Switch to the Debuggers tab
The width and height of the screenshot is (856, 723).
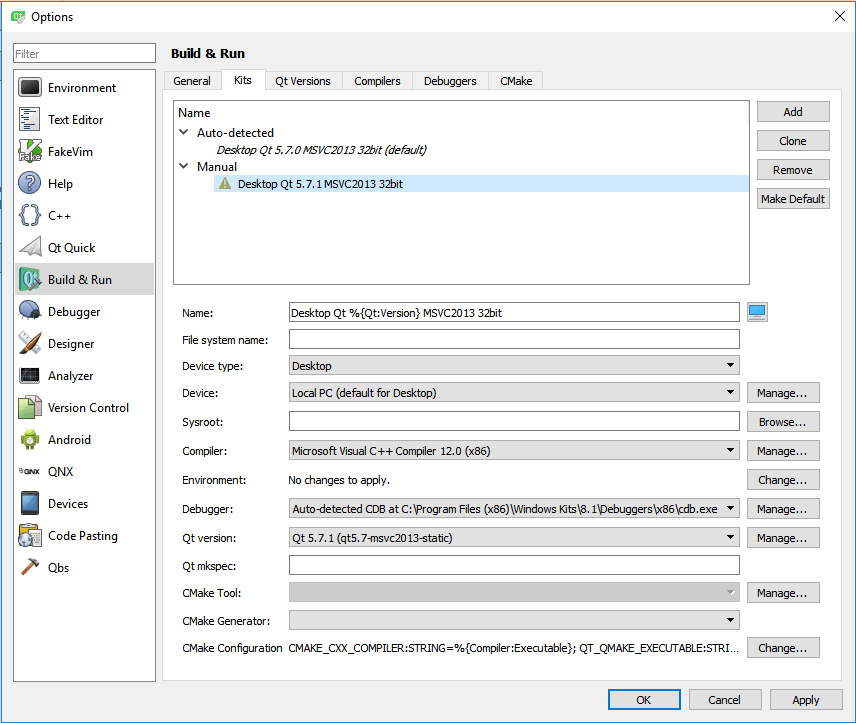click(450, 81)
